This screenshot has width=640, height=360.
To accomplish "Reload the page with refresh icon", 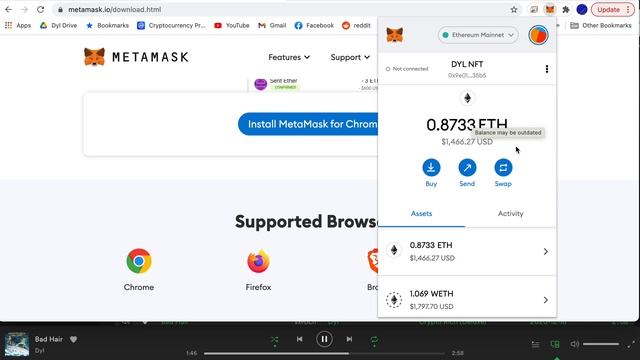I will 40,9.
